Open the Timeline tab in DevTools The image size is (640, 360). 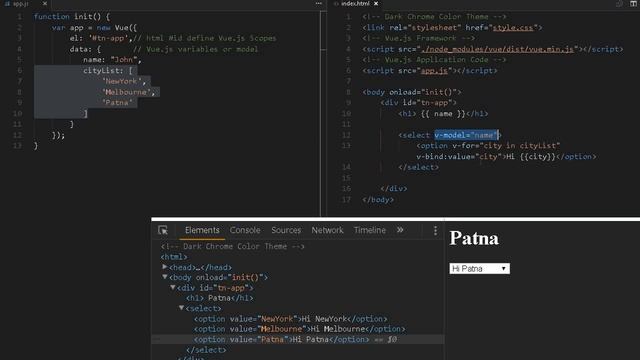(369, 230)
